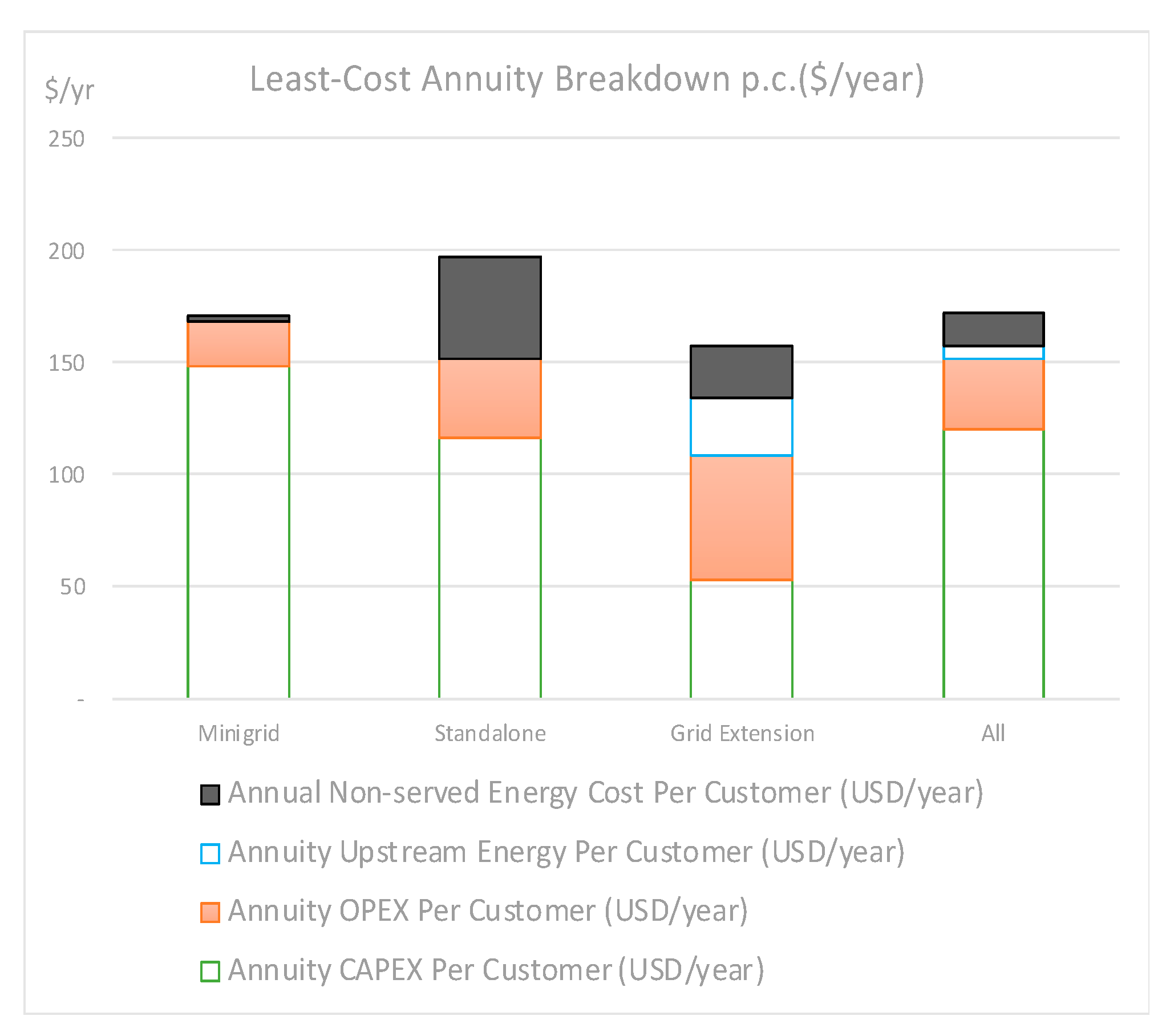The height and width of the screenshot is (1036, 1170).
Task: Select All bar's orange OPEX segment
Action: 993,394
